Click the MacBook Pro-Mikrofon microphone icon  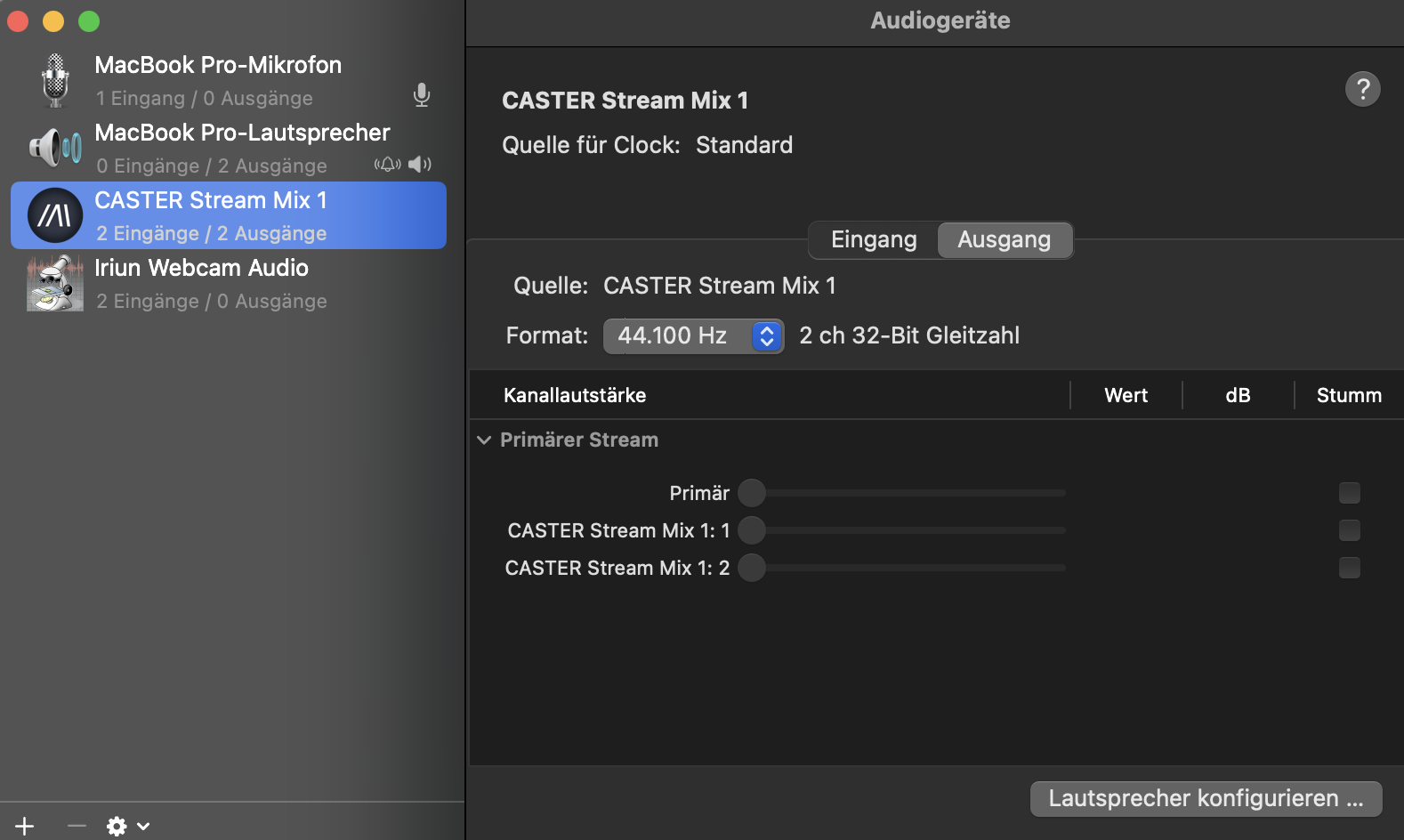[x=55, y=80]
